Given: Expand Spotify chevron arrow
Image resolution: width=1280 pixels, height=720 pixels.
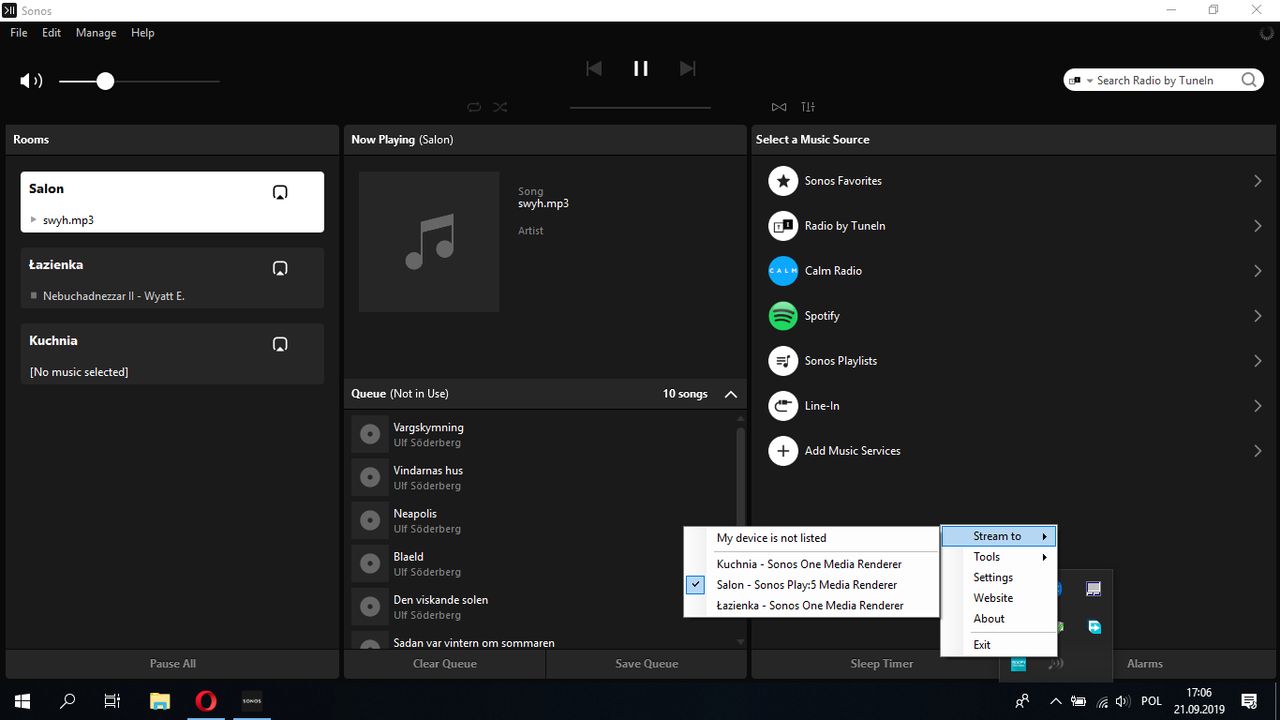Looking at the screenshot, I should pos(1257,316).
